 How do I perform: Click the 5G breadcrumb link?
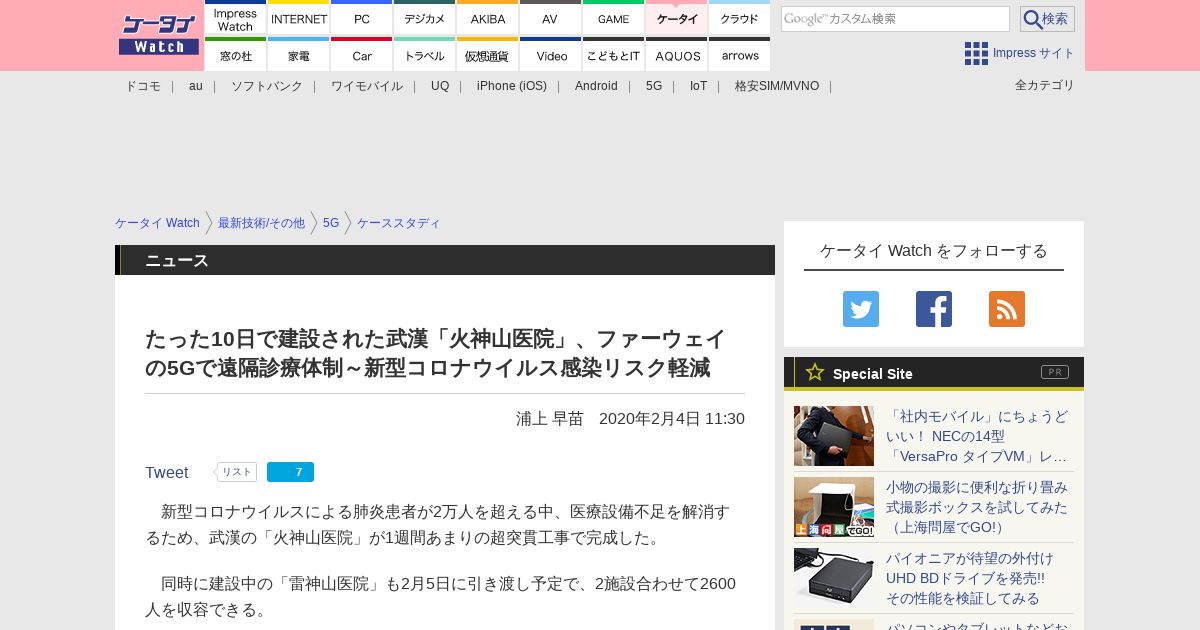point(331,223)
